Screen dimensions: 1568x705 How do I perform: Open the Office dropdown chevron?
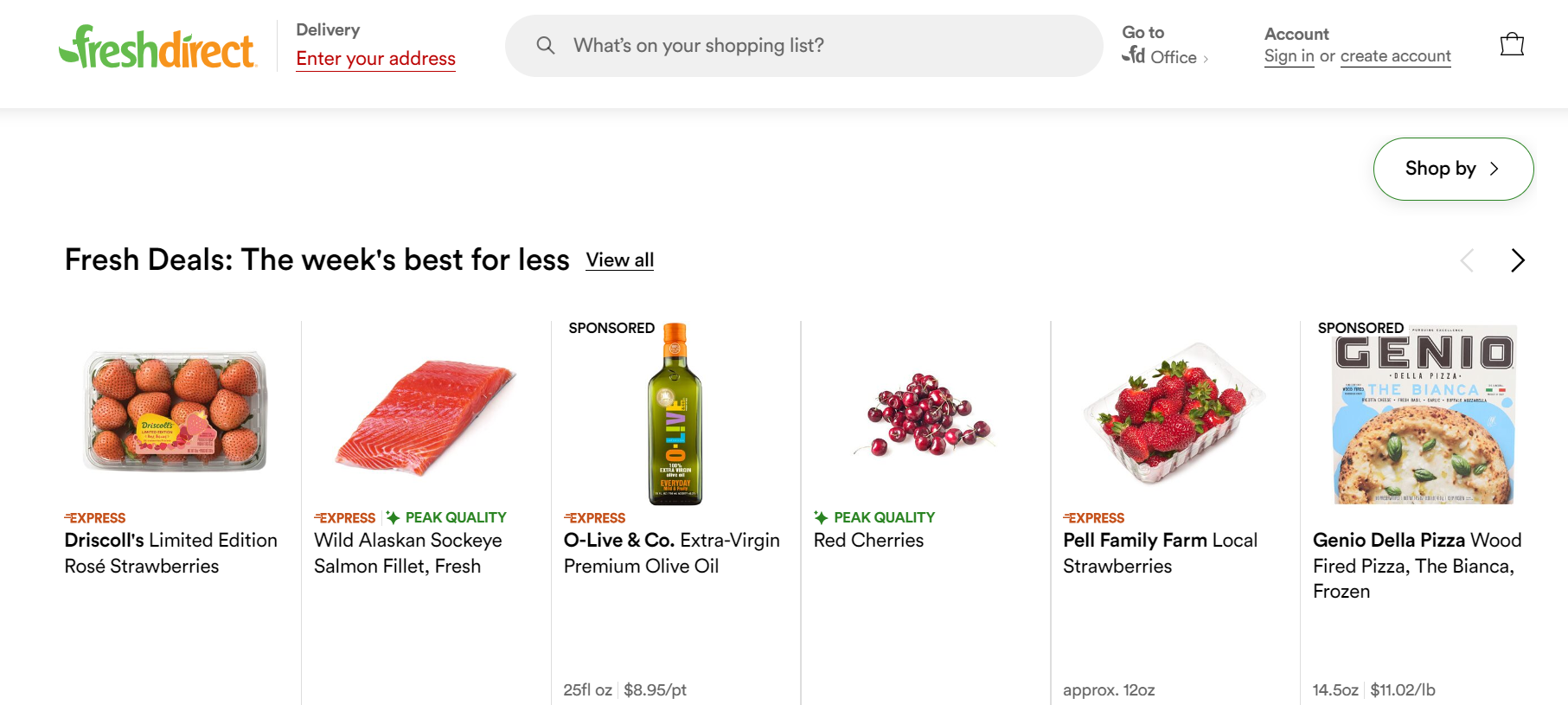click(x=1205, y=58)
